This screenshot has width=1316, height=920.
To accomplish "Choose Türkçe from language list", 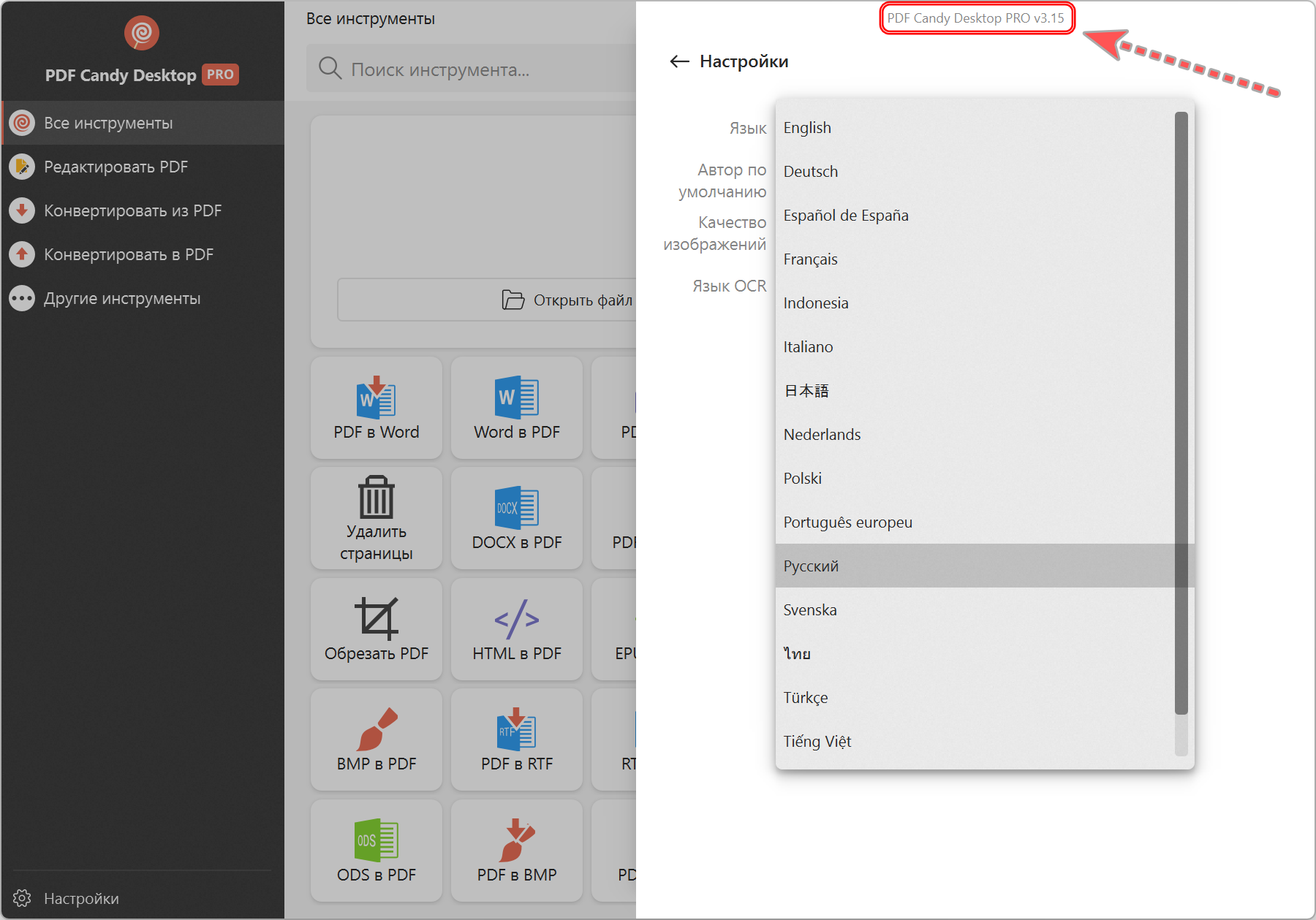I will click(975, 697).
